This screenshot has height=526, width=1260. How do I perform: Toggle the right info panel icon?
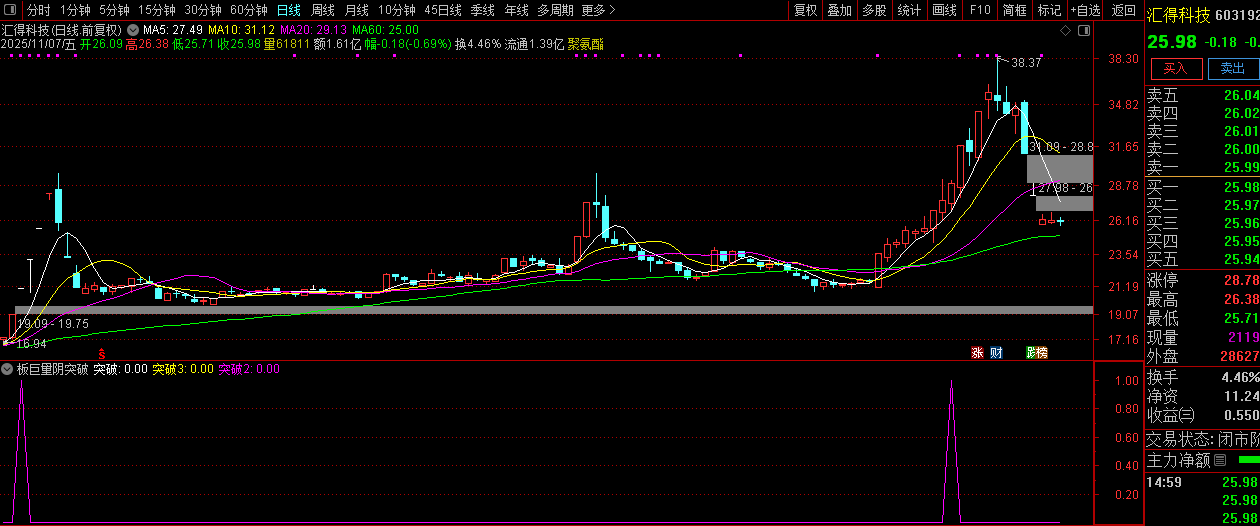pyautogui.click(x=1083, y=32)
